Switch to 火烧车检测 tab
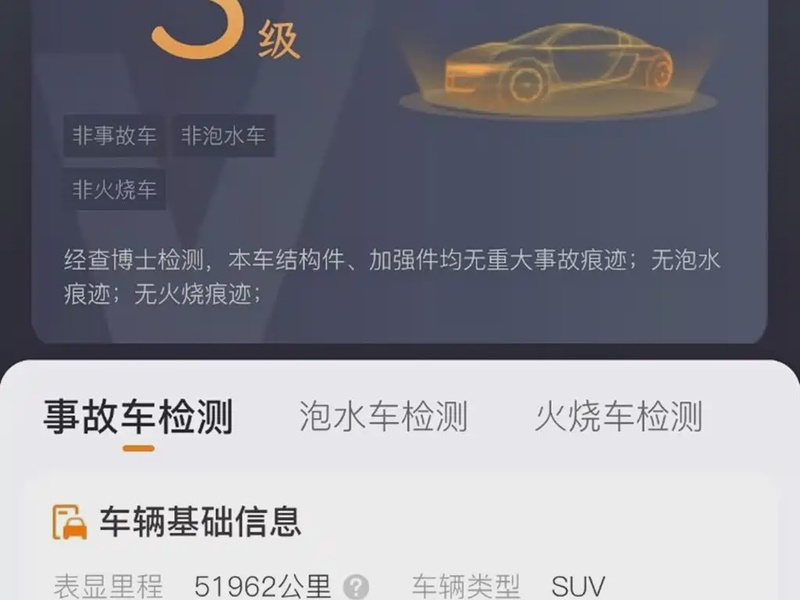Viewport: 800px width, 600px height. [619, 416]
